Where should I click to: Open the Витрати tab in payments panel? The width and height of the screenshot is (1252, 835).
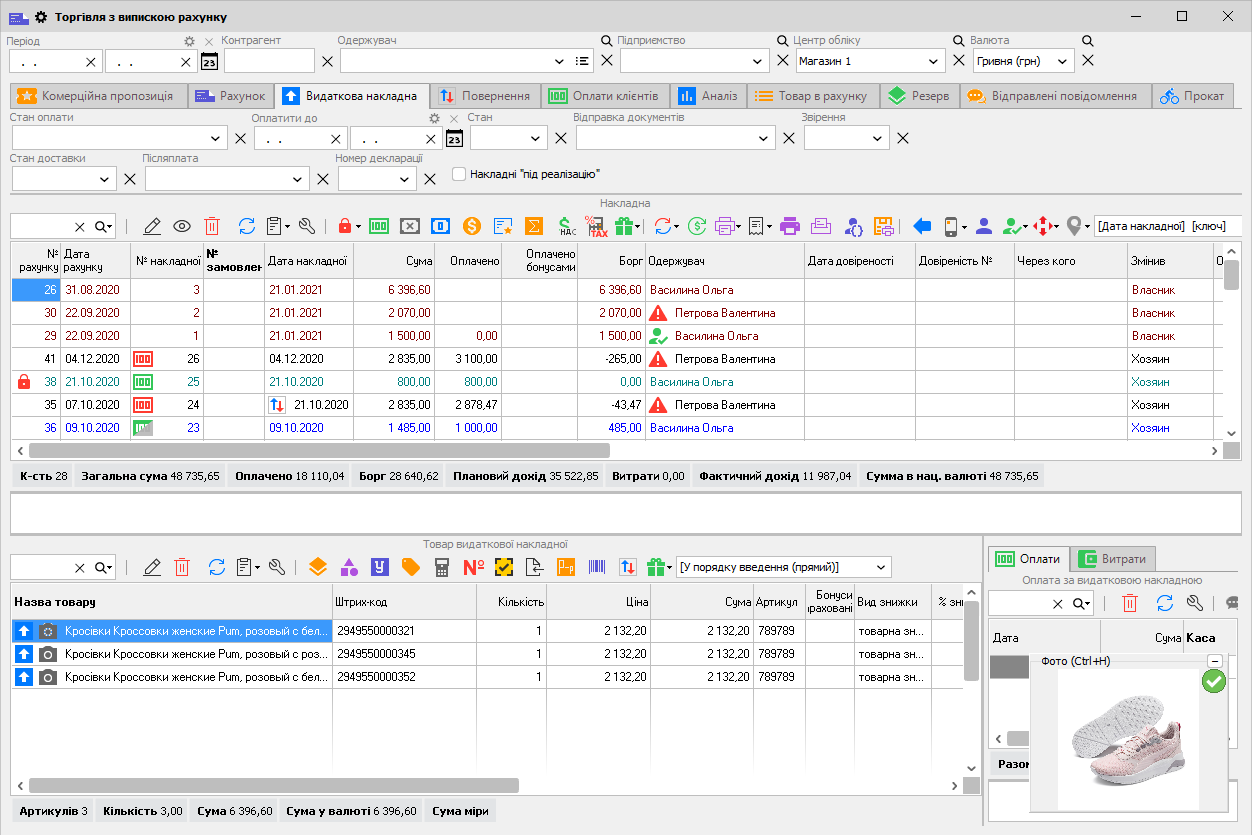tap(1112, 559)
